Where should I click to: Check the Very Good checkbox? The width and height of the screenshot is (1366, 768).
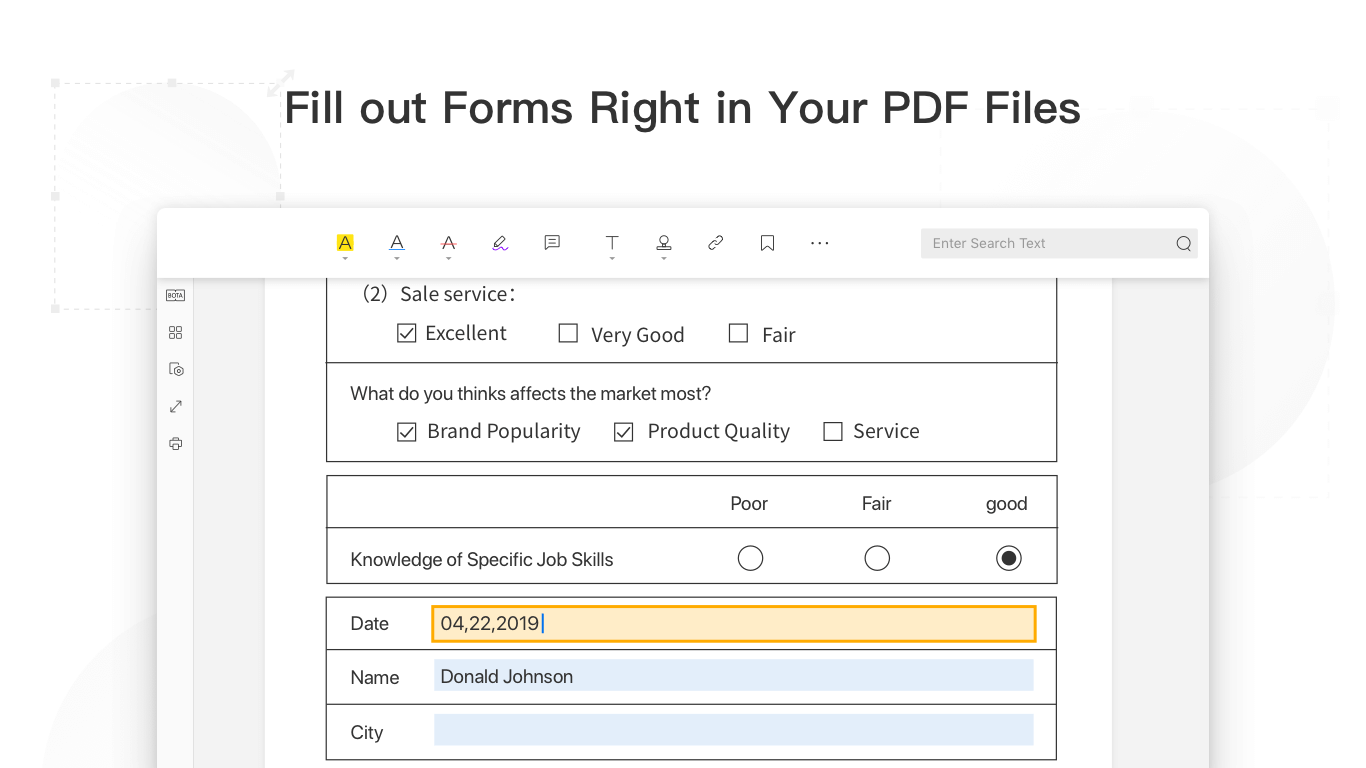point(568,334)
